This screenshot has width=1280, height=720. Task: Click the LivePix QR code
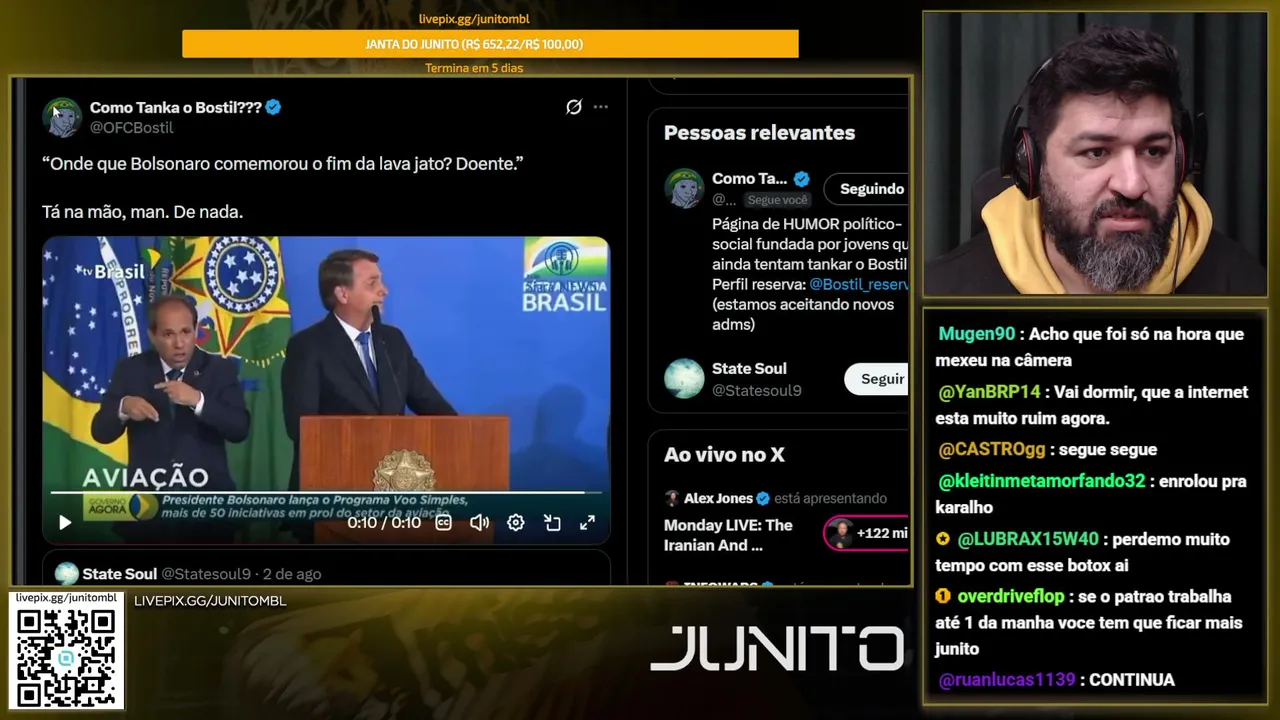coord(66,658)
